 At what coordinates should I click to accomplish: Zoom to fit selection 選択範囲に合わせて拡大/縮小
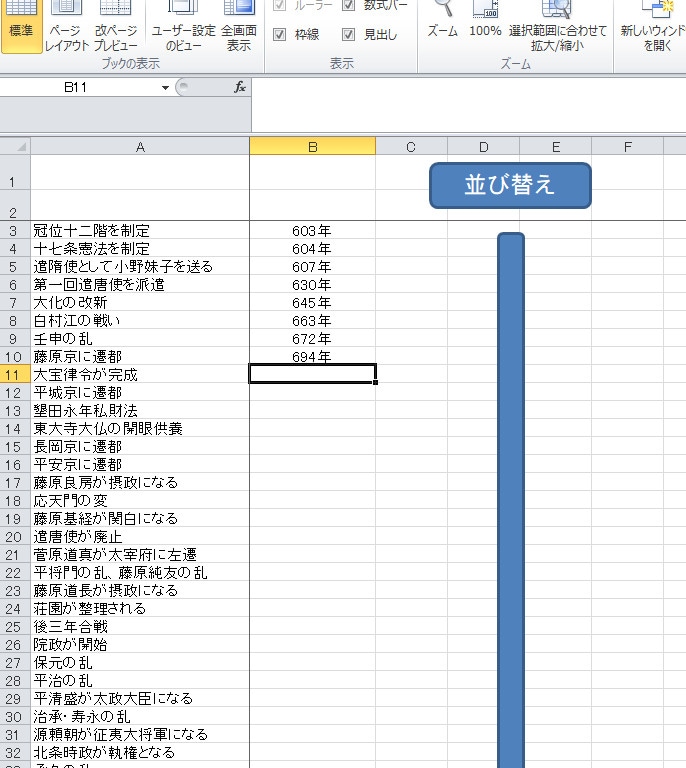tap(557, 25)
